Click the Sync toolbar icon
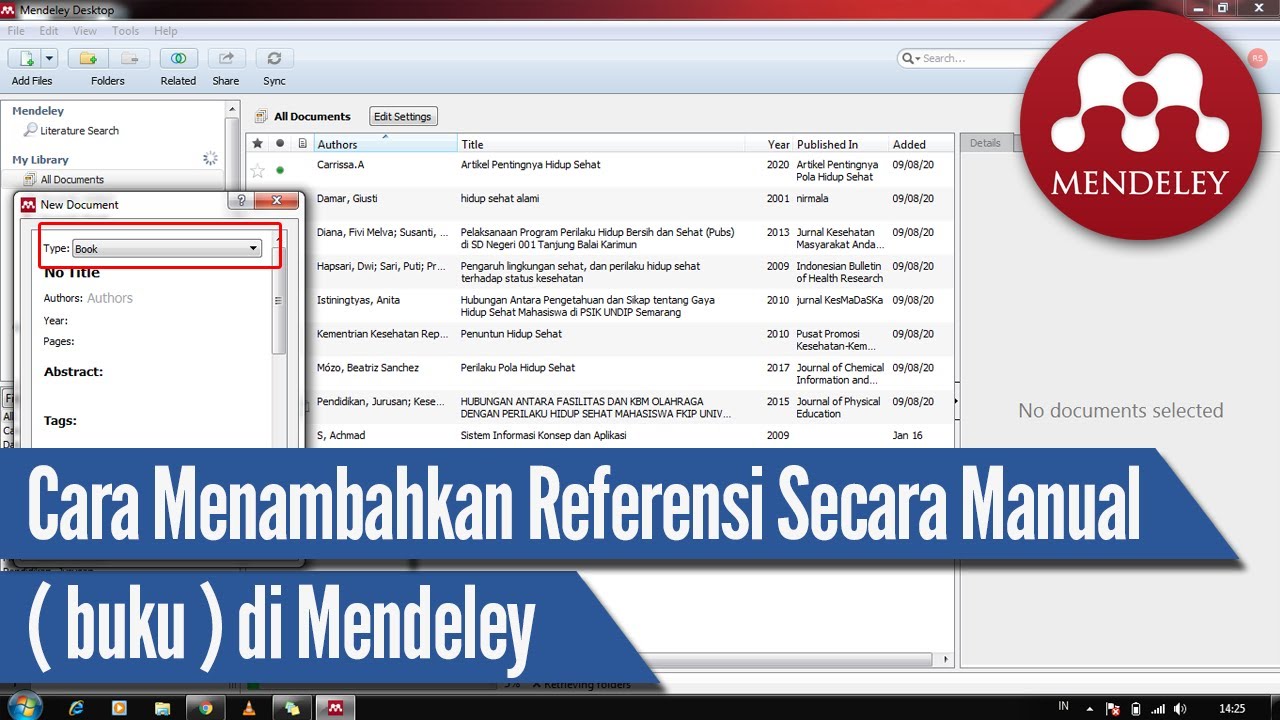The width and height of the screenshot is (1280, 720). (x=274, y=58)
